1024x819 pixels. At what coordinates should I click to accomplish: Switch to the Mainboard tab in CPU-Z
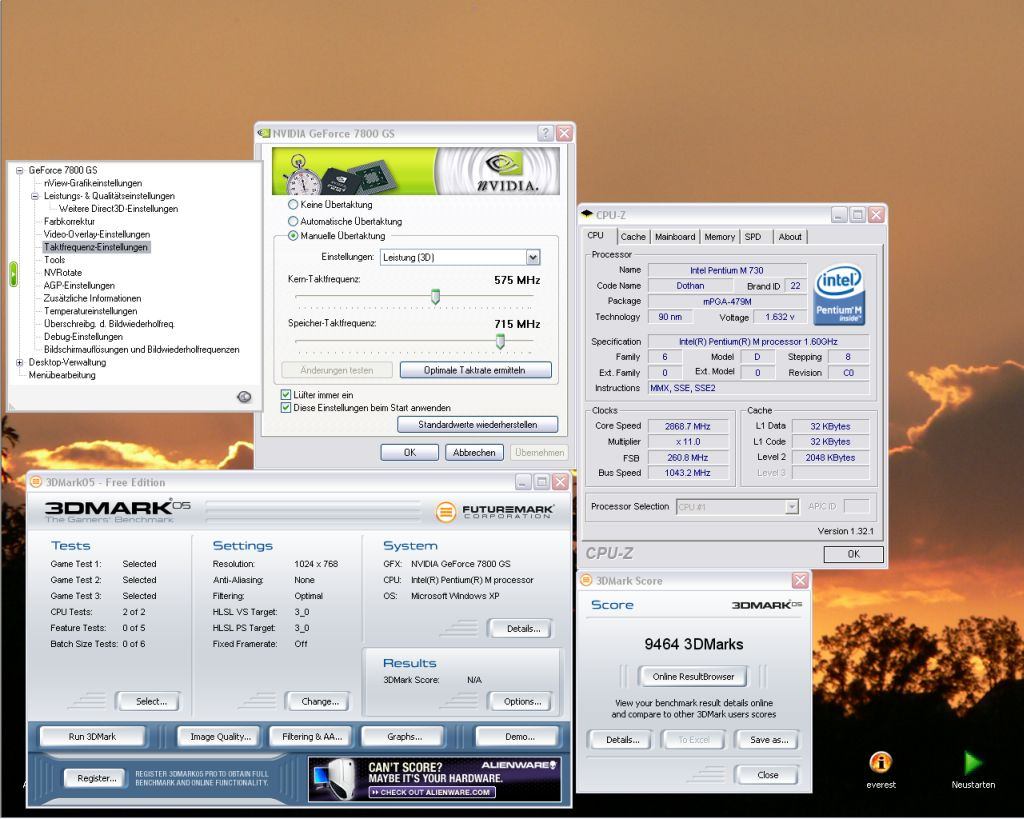(x=675, y=237)
